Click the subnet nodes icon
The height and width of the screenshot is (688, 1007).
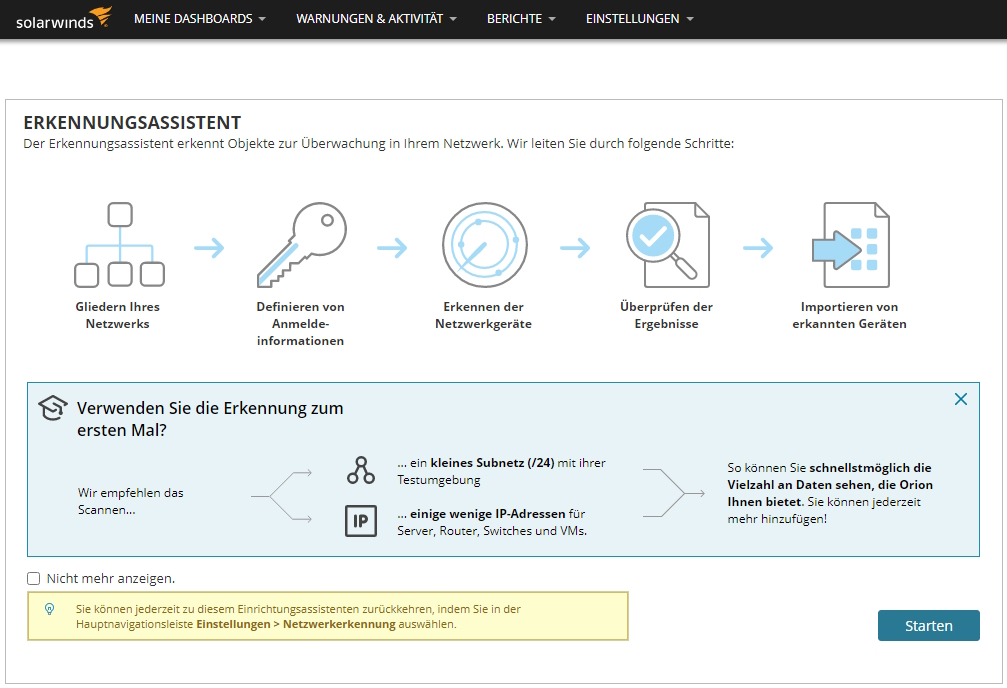click(x=361, y=470)
